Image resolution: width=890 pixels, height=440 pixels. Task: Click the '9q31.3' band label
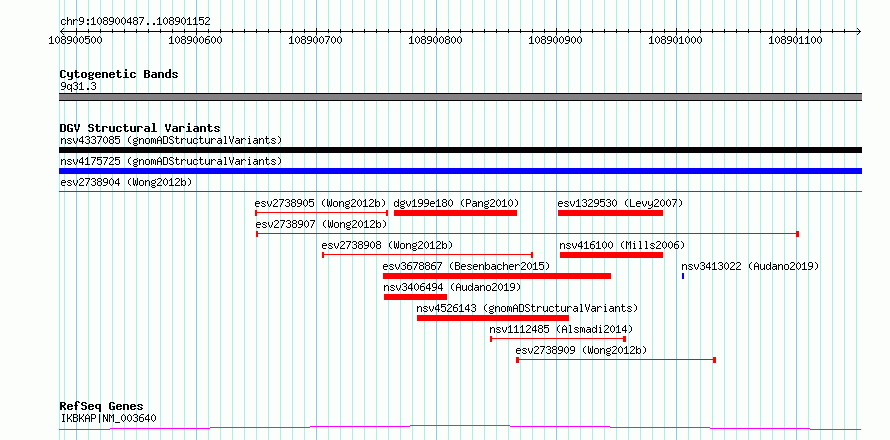click(78, 87)
